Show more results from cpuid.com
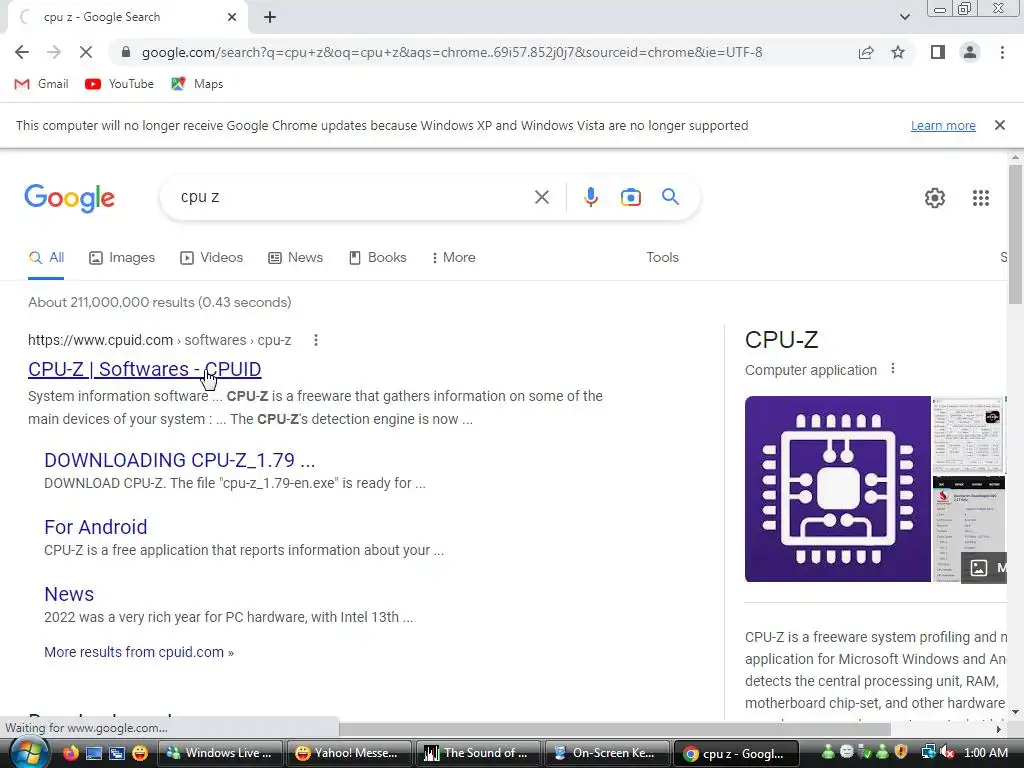This screenshot has height=768, width=1024. 138,652
